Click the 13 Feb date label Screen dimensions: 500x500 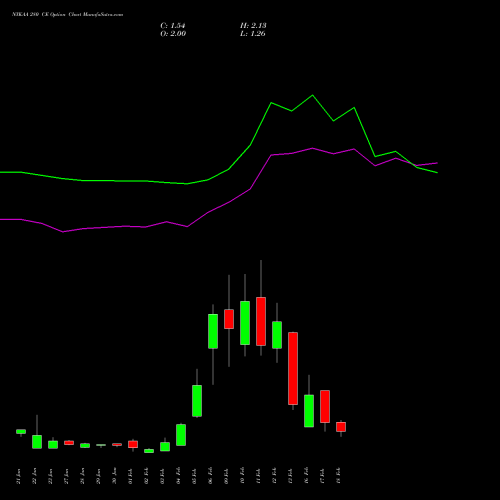point(291,476)
